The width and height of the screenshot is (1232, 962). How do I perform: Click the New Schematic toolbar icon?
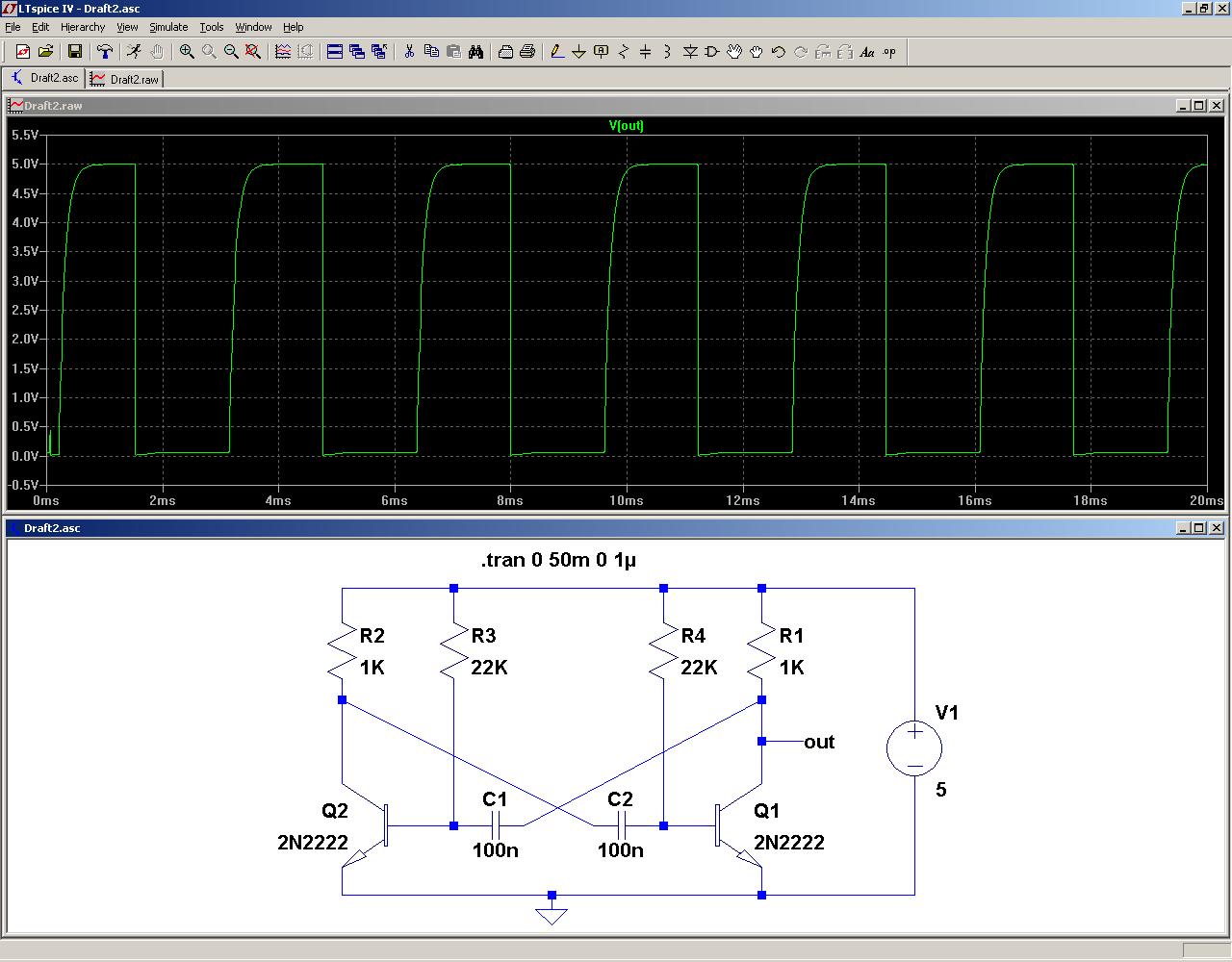click(23, 52)
